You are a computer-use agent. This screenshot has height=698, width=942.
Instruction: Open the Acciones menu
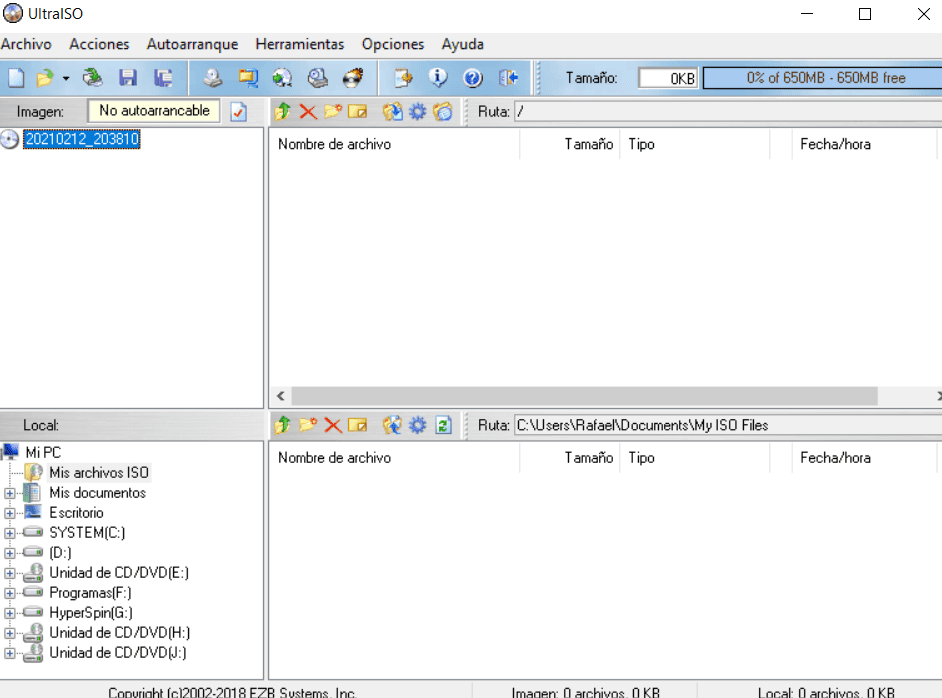click(99, 44)
